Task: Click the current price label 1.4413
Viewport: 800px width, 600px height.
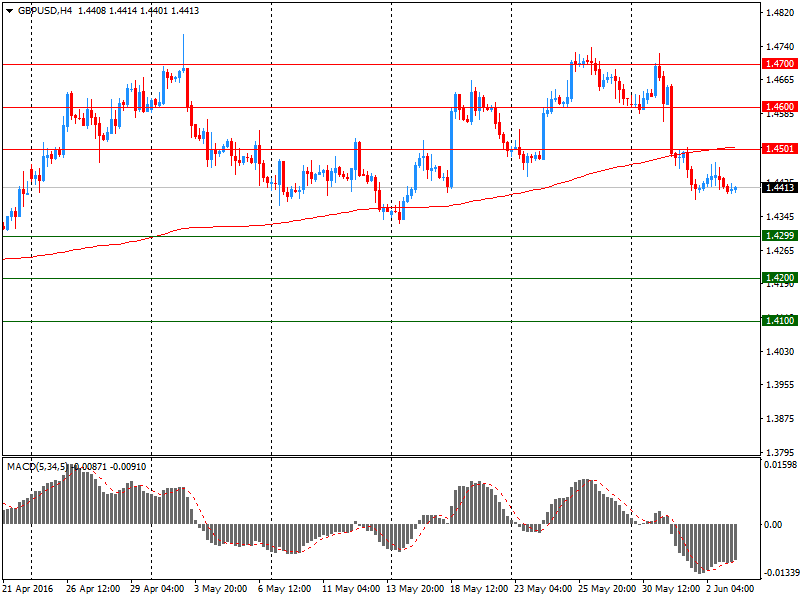Action: [x=780, y=187]
